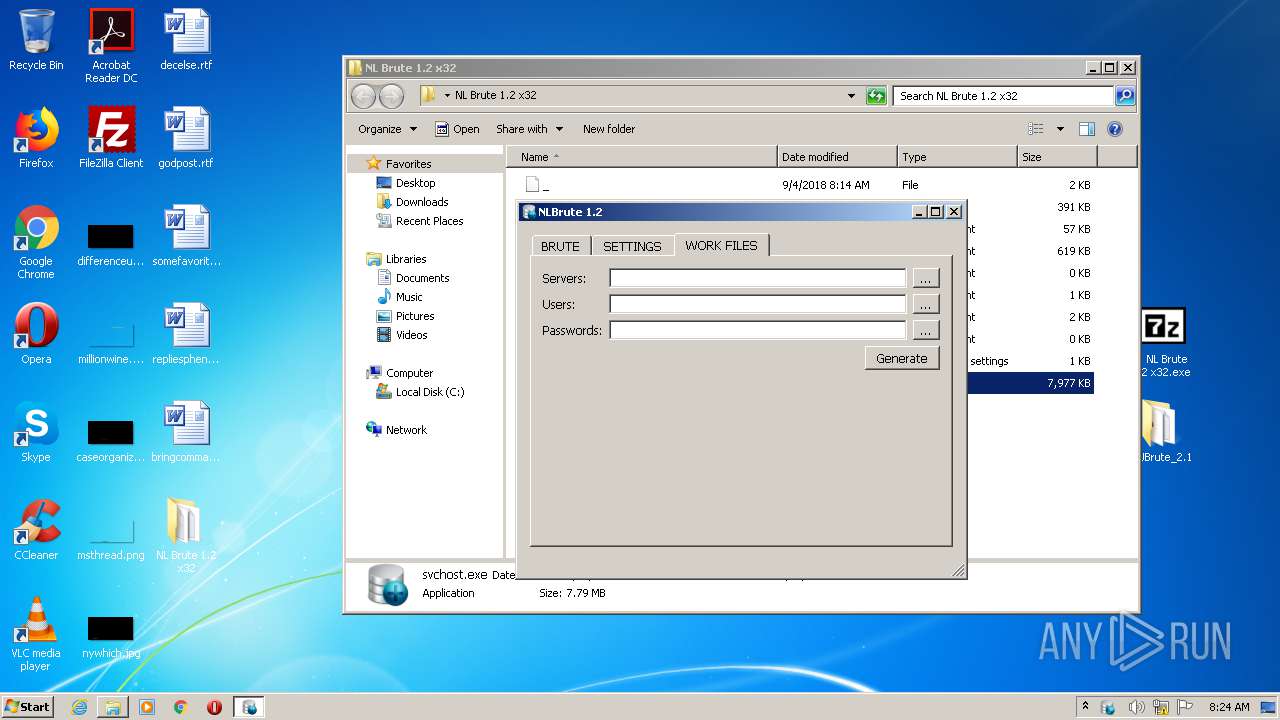Open Windows Explorer taskbar button
The image size is (1280, 720).
click(113, 707)
